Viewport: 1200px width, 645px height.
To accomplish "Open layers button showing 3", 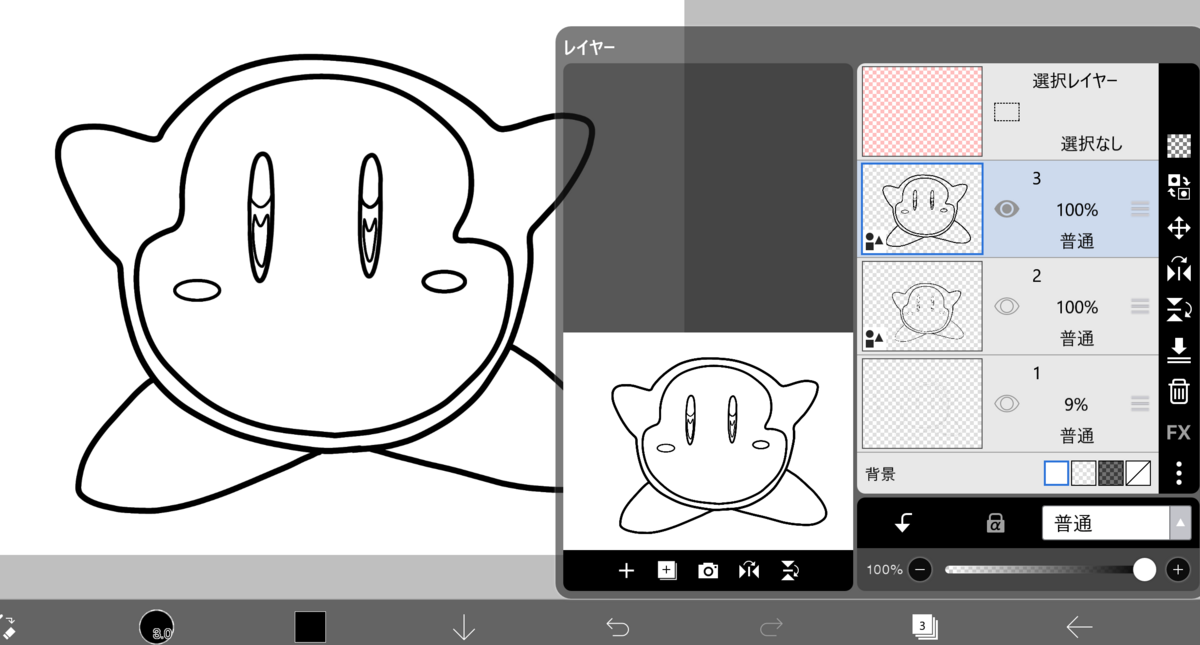I will [925, 627].
